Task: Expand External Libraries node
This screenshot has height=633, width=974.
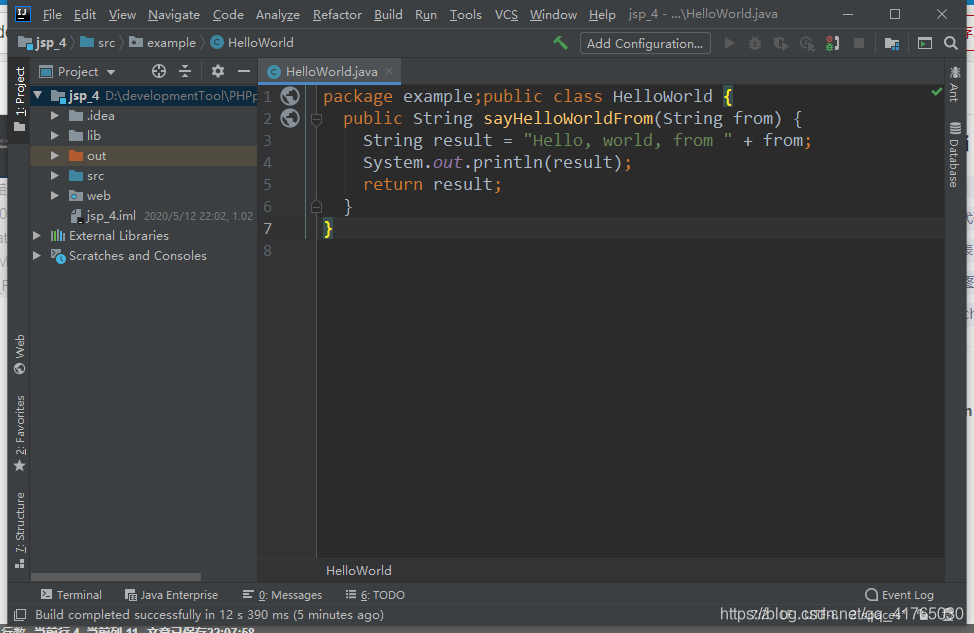Action: 37,235
